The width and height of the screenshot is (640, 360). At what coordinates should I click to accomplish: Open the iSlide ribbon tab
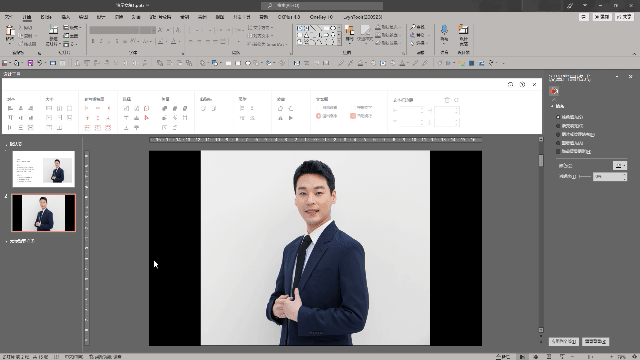pos(46,17)
